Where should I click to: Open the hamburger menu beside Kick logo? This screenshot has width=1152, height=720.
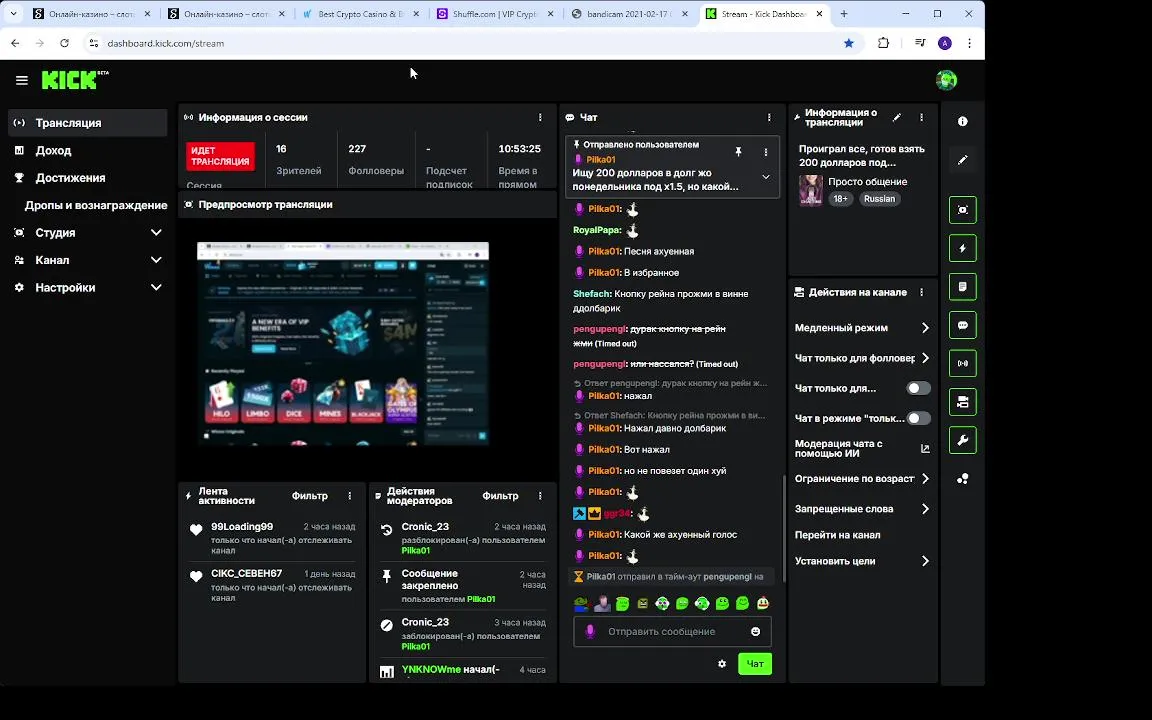[x=21, y=80]
